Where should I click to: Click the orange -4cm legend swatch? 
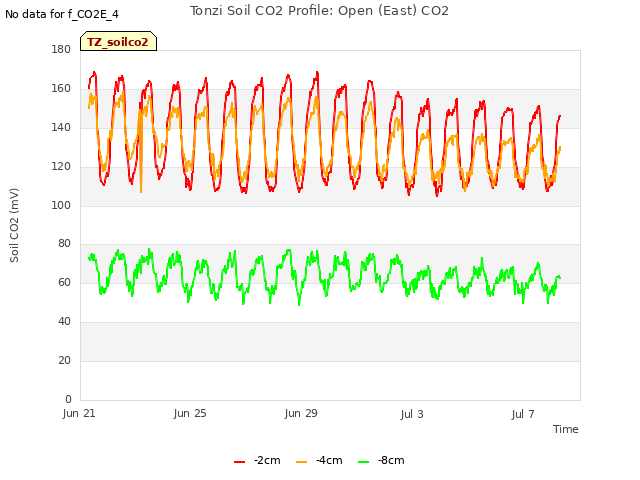[x=301, y=462]
